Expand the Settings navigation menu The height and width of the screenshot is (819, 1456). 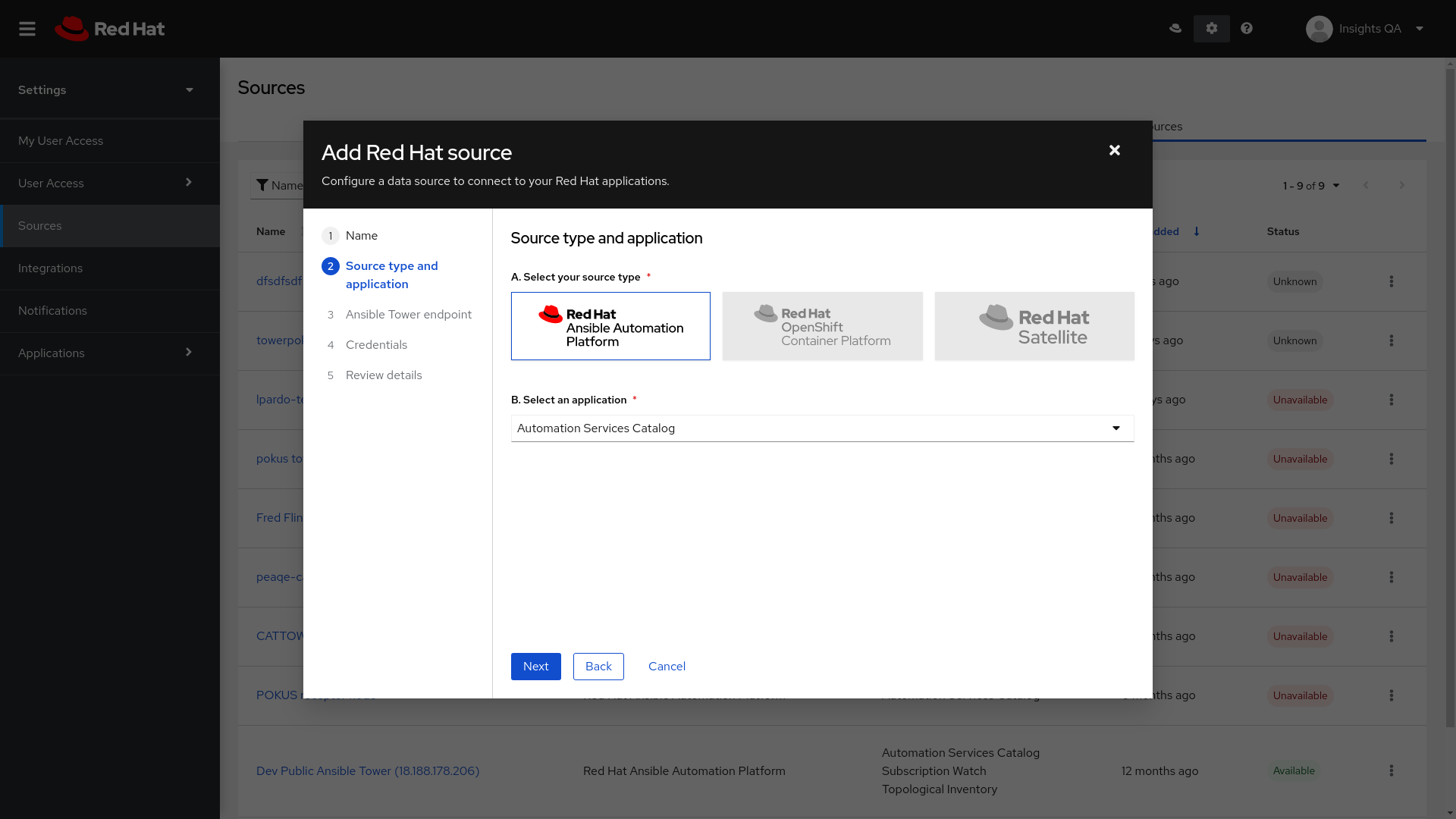tap(188, 89)
